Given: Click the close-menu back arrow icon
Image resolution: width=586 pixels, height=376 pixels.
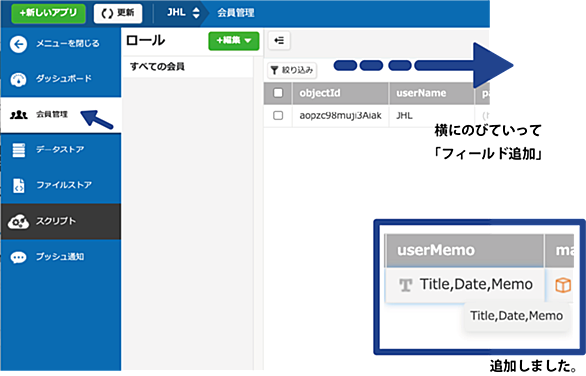Looking at the screenshot, I should [18, 44].
